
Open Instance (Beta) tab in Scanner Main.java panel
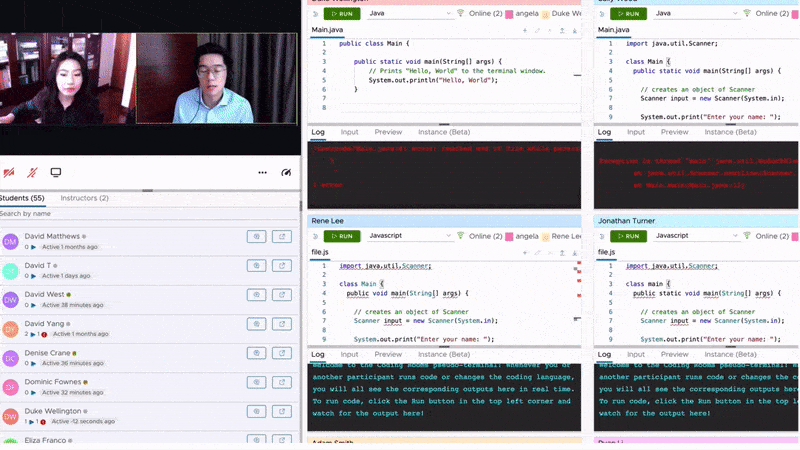click(730, 132)
